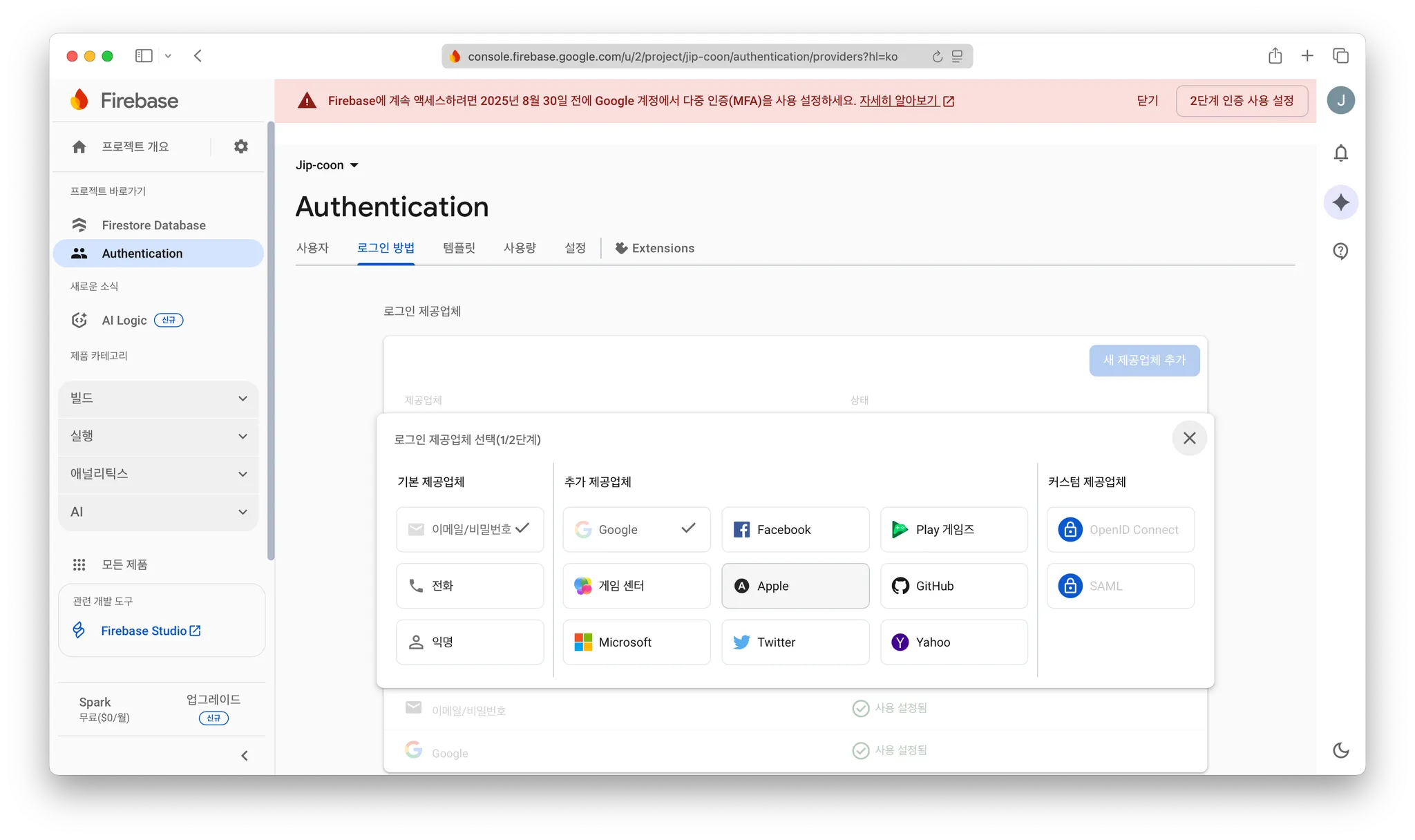Click the notifications bell icon
The width and height of the screenshot is (1415, 840).
click(1340, 153)
